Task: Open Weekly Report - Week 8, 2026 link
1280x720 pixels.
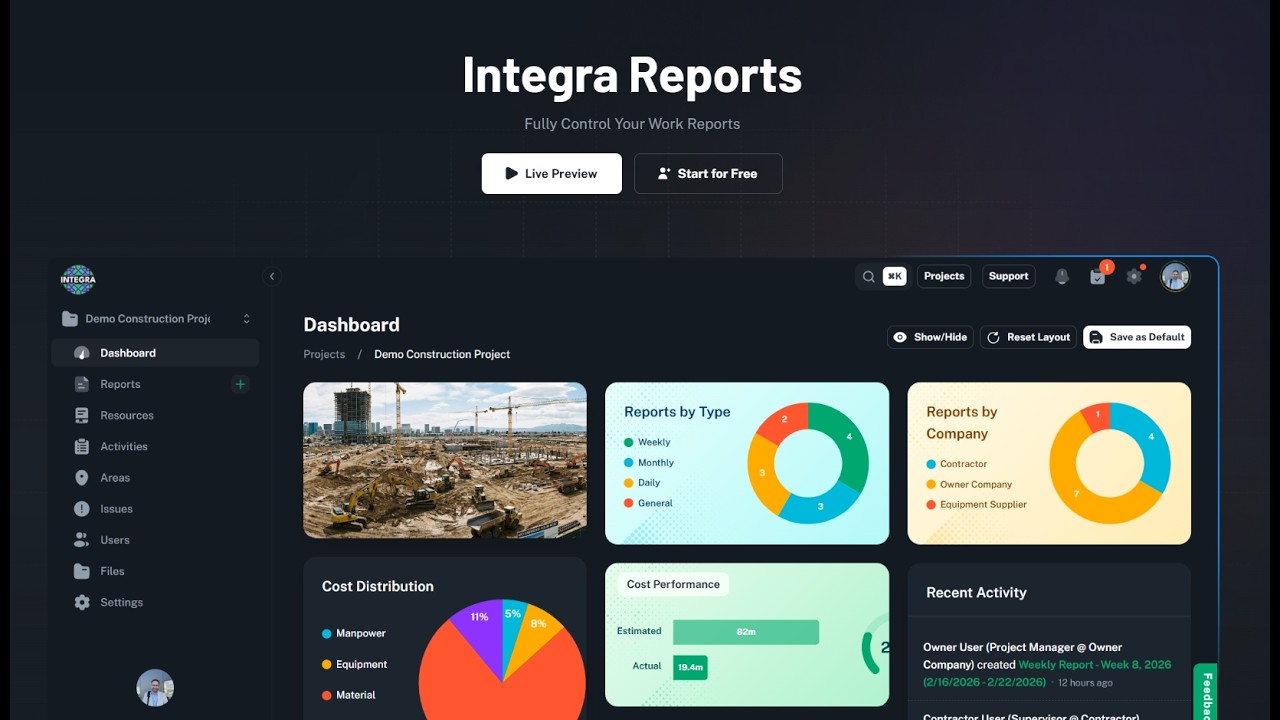Action: point(1047,673)
